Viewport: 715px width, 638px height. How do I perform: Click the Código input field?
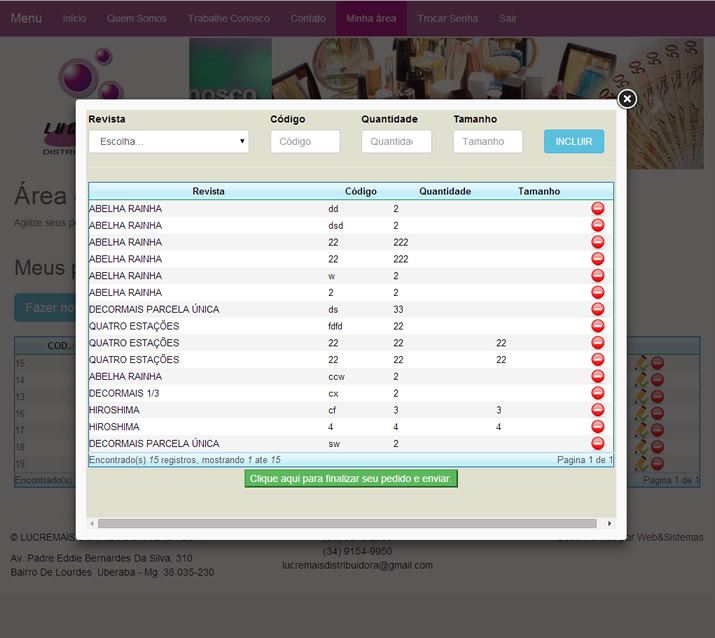tap(305, 141)
